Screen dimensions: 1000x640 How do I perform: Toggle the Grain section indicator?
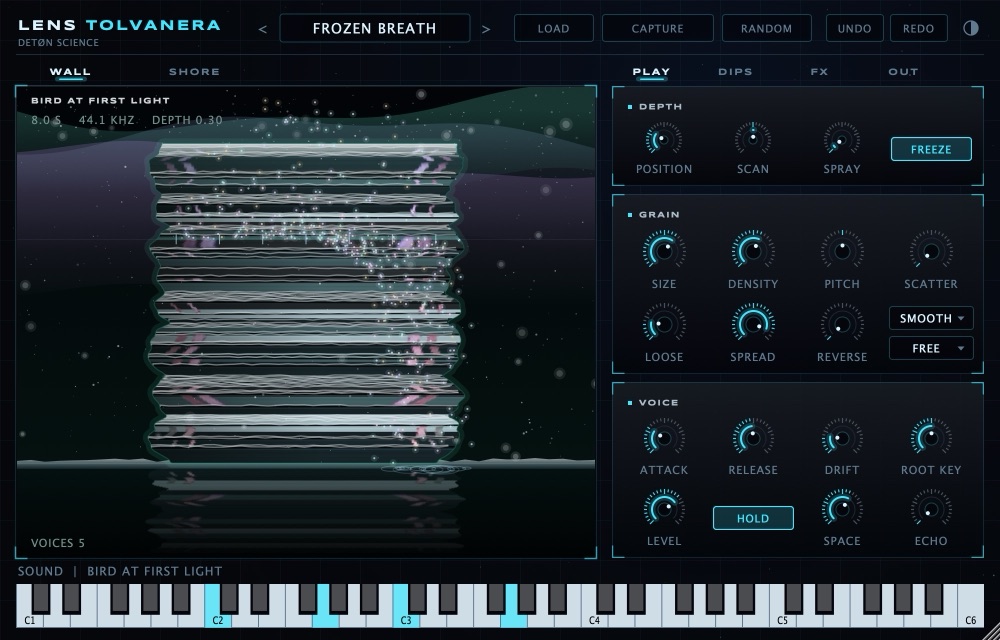[x=630, y=215]
